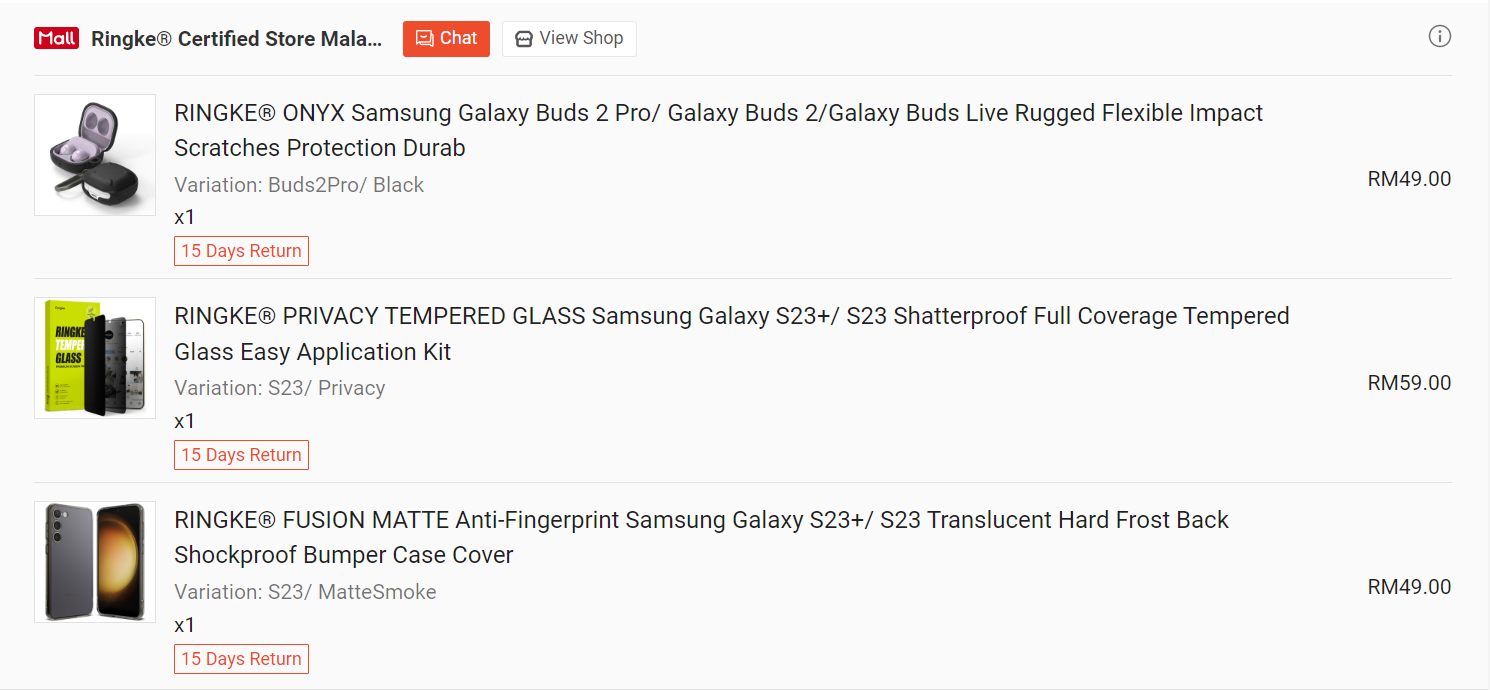Click the View Shop button
The image size is (1490, 690).
click(569, 39)
